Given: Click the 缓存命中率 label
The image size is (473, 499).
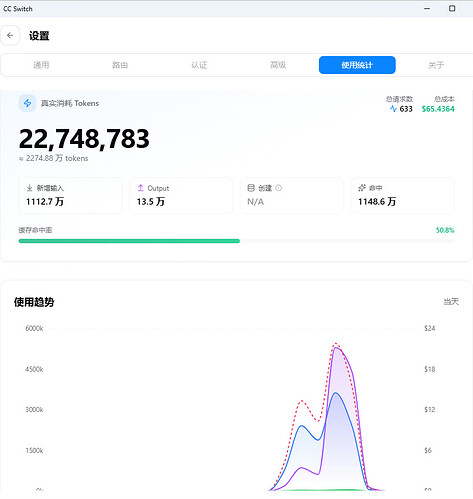Looking at the screenshot, I should coord(35,230).
